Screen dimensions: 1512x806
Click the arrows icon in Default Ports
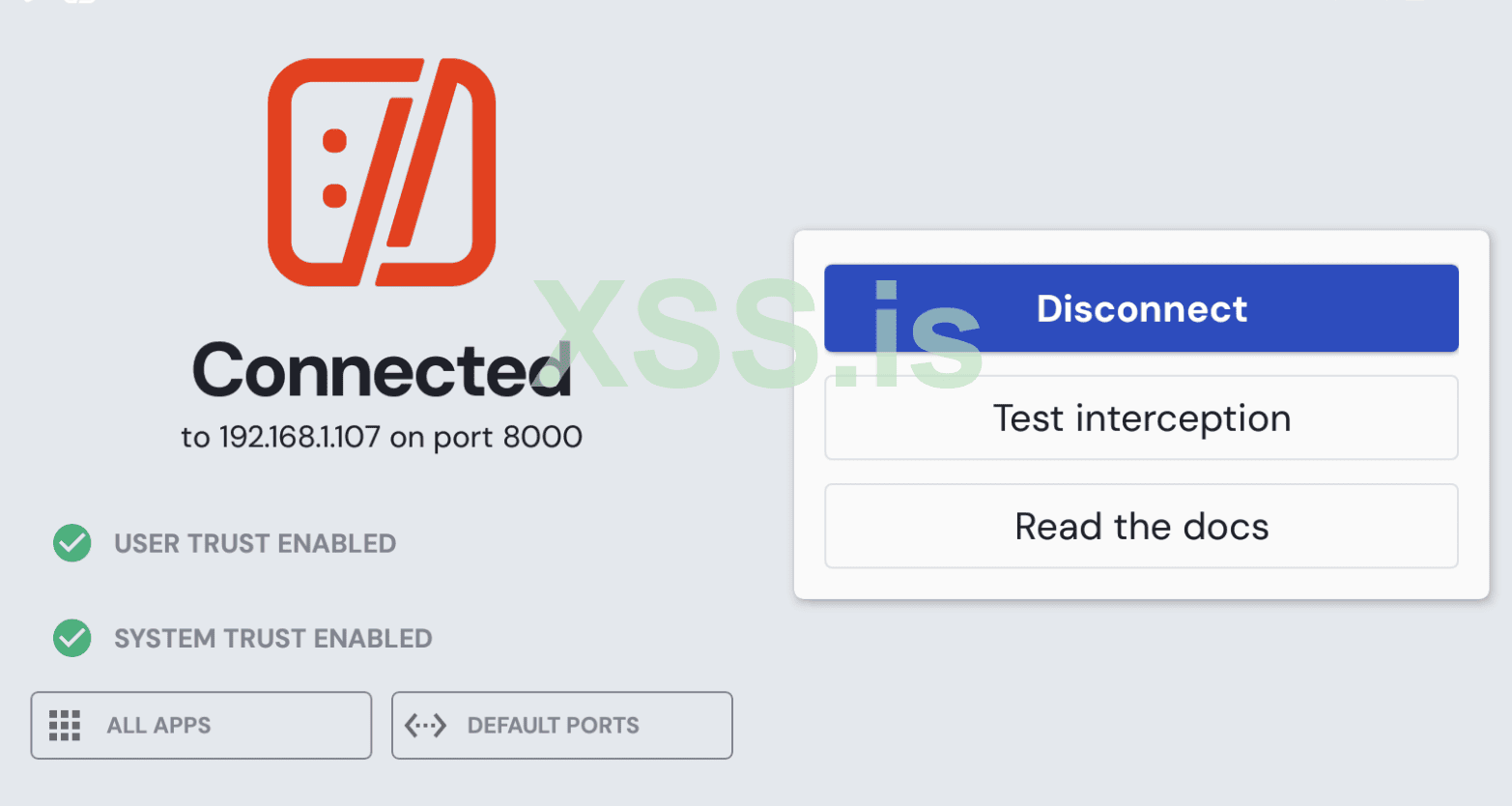click(425, 725)
